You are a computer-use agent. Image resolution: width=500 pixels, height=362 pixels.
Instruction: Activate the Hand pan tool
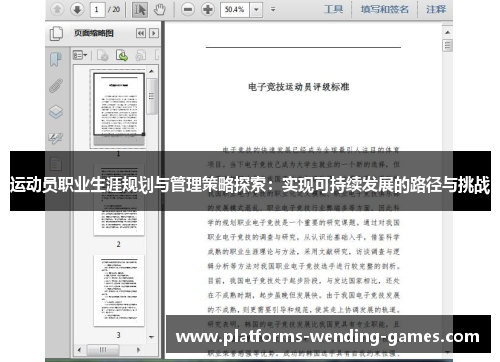(160, 9)
